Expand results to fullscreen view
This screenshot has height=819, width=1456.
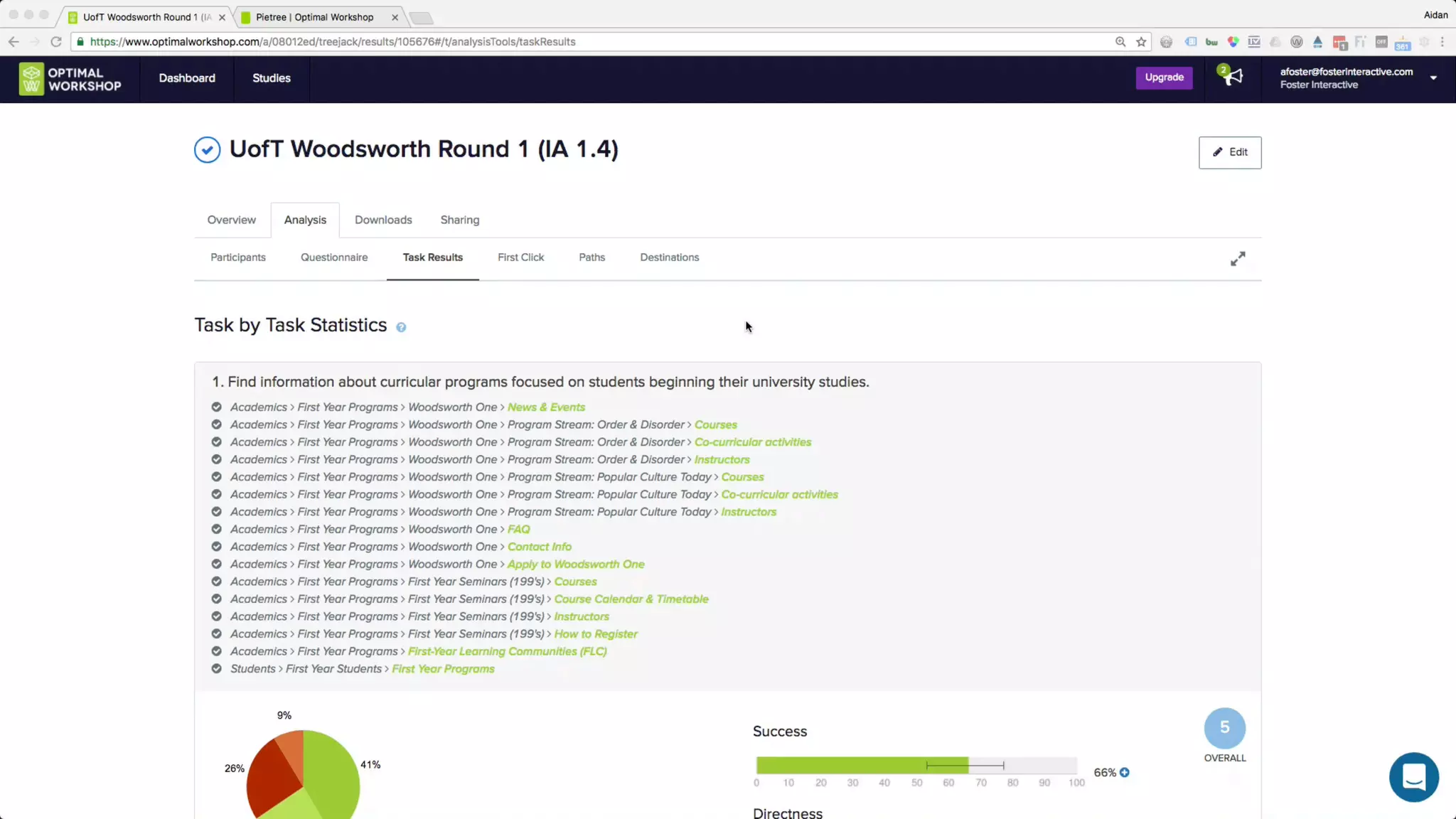(x=1238, y=259)
